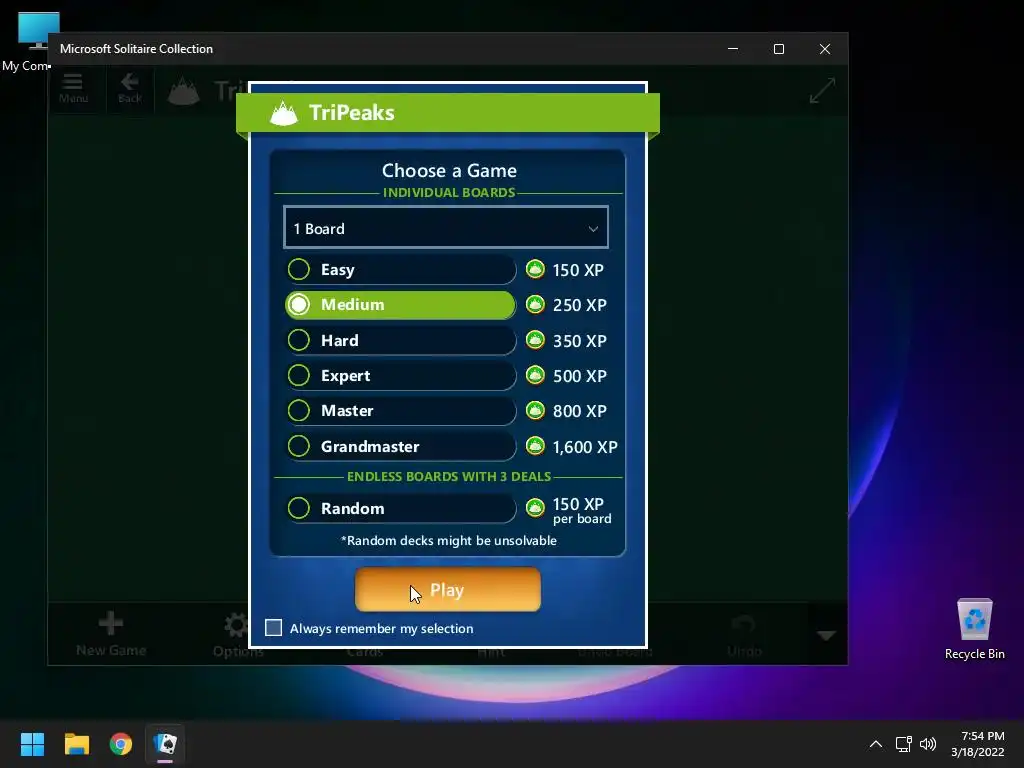1024x768 pixels.
Task: Show hidden icons in system tray
Action: [876, 744]
